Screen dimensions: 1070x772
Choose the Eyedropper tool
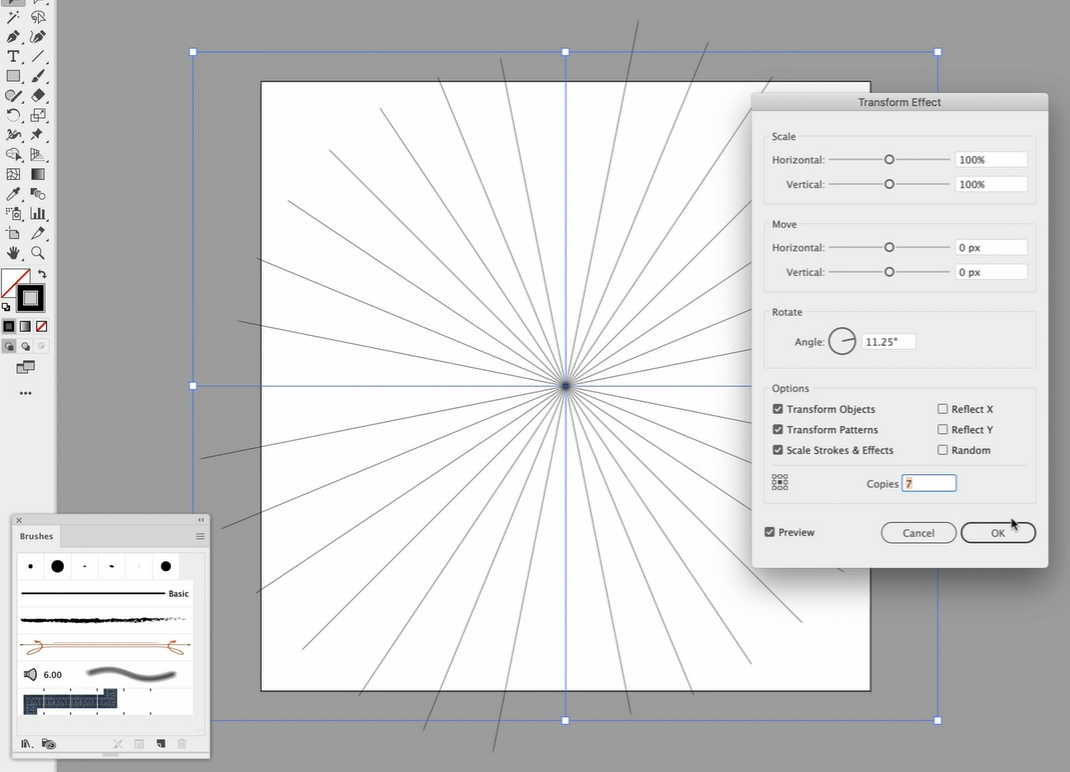click(14, 194)
